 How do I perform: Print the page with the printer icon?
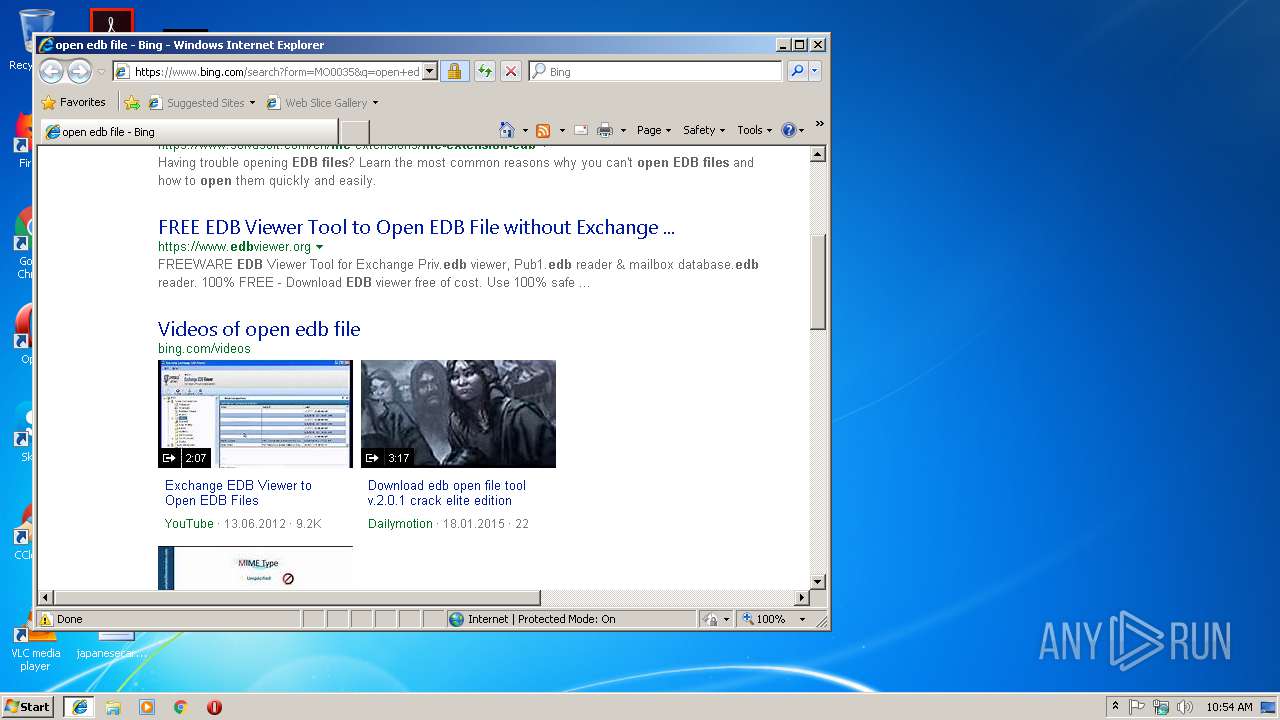(x=605, y=130)
